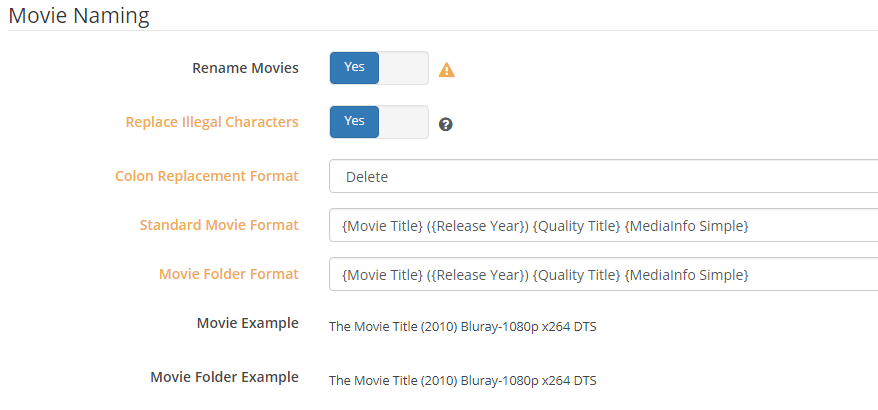
Task: Select the Rename Movies label
Action: (x=245, y=68)
